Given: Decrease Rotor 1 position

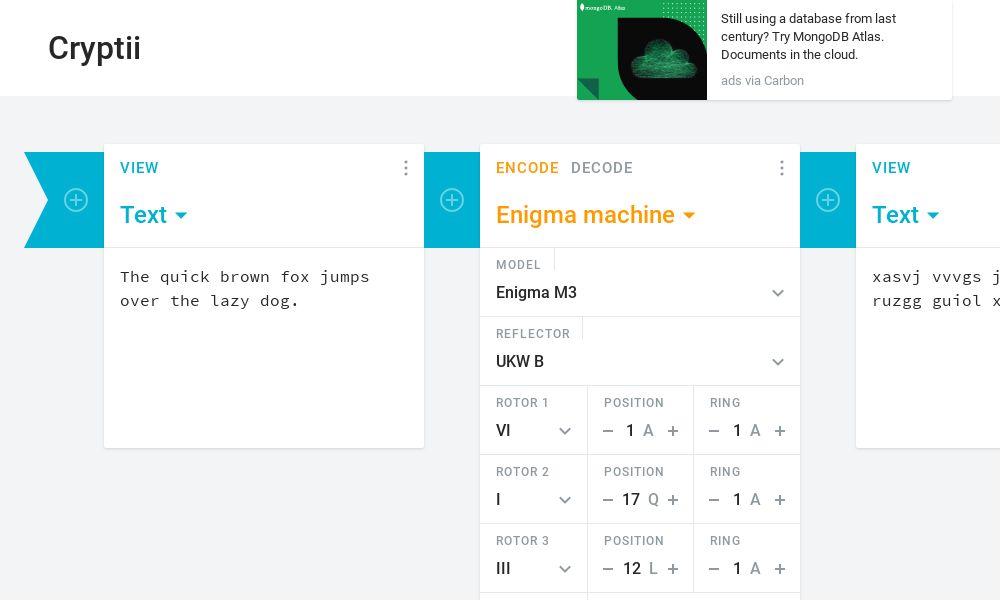Looking at the screenshot, I should pos(608,431).
